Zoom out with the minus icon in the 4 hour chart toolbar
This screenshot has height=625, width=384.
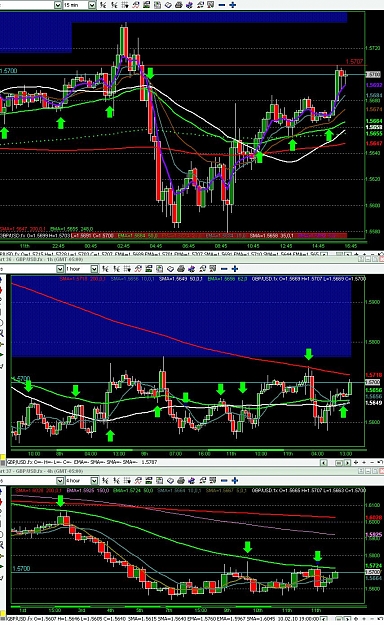click(224, 480)
